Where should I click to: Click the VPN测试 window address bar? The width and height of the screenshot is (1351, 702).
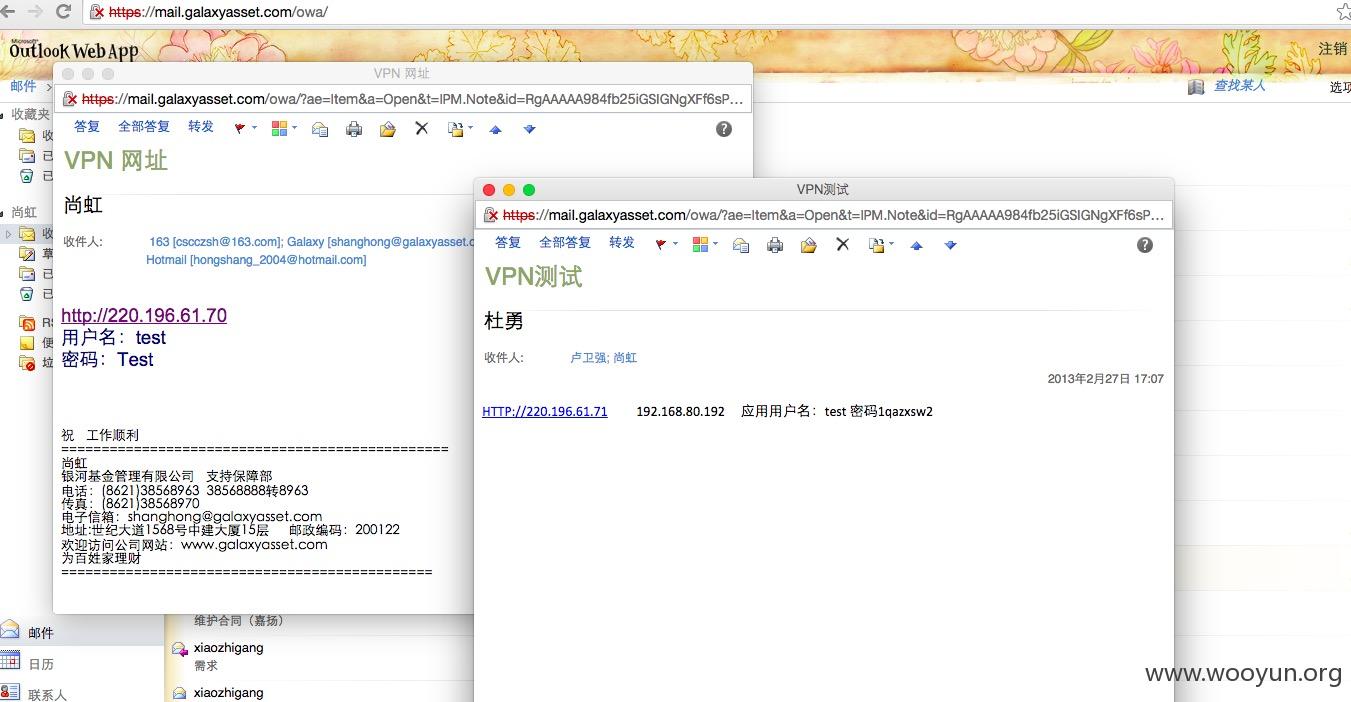pos(822,215)
